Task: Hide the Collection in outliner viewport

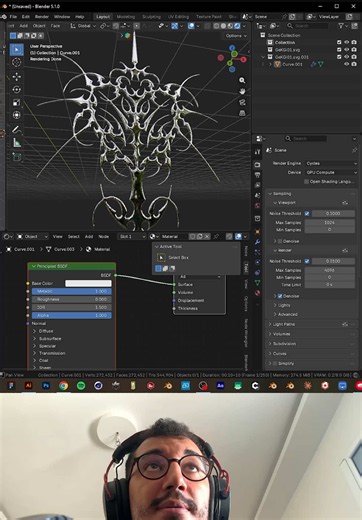Action: pos(347,42)
